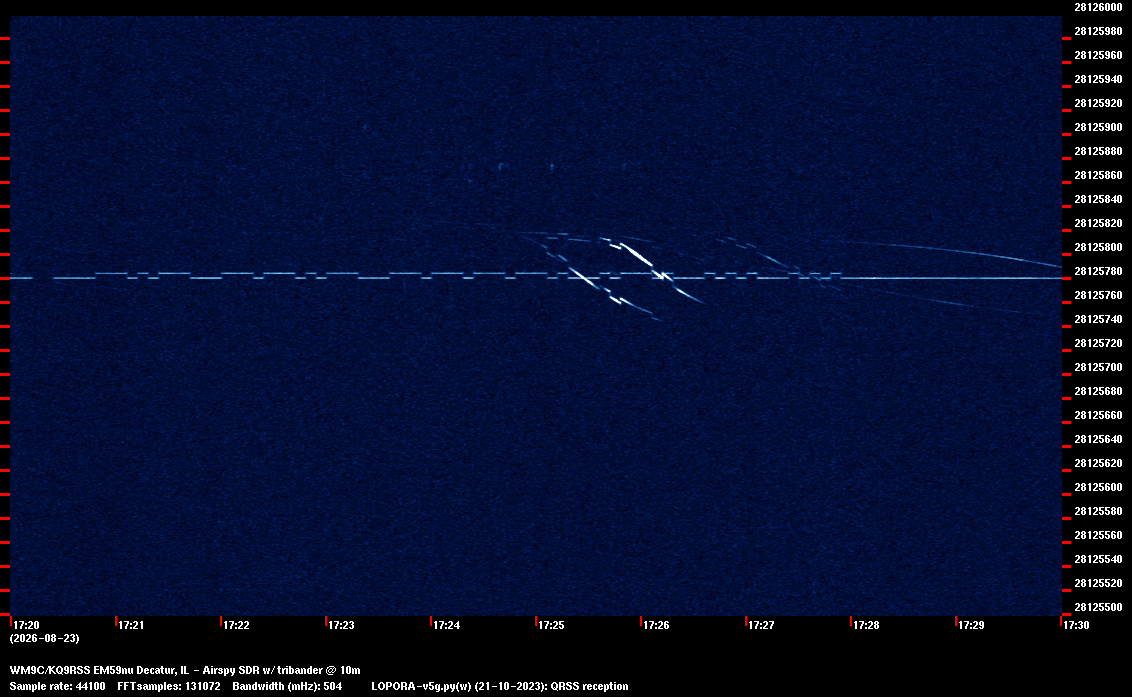Click the Sample rate: 44100 text
The width and height of the screenshot is (1132, 697).
click(57, 686)
